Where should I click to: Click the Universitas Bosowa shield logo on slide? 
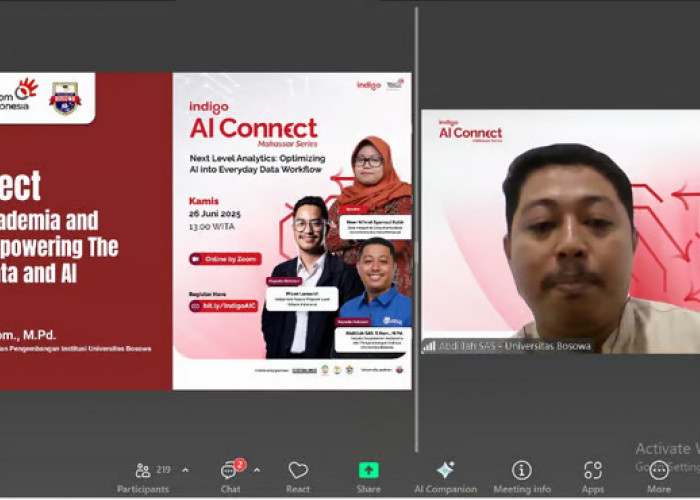65,98
